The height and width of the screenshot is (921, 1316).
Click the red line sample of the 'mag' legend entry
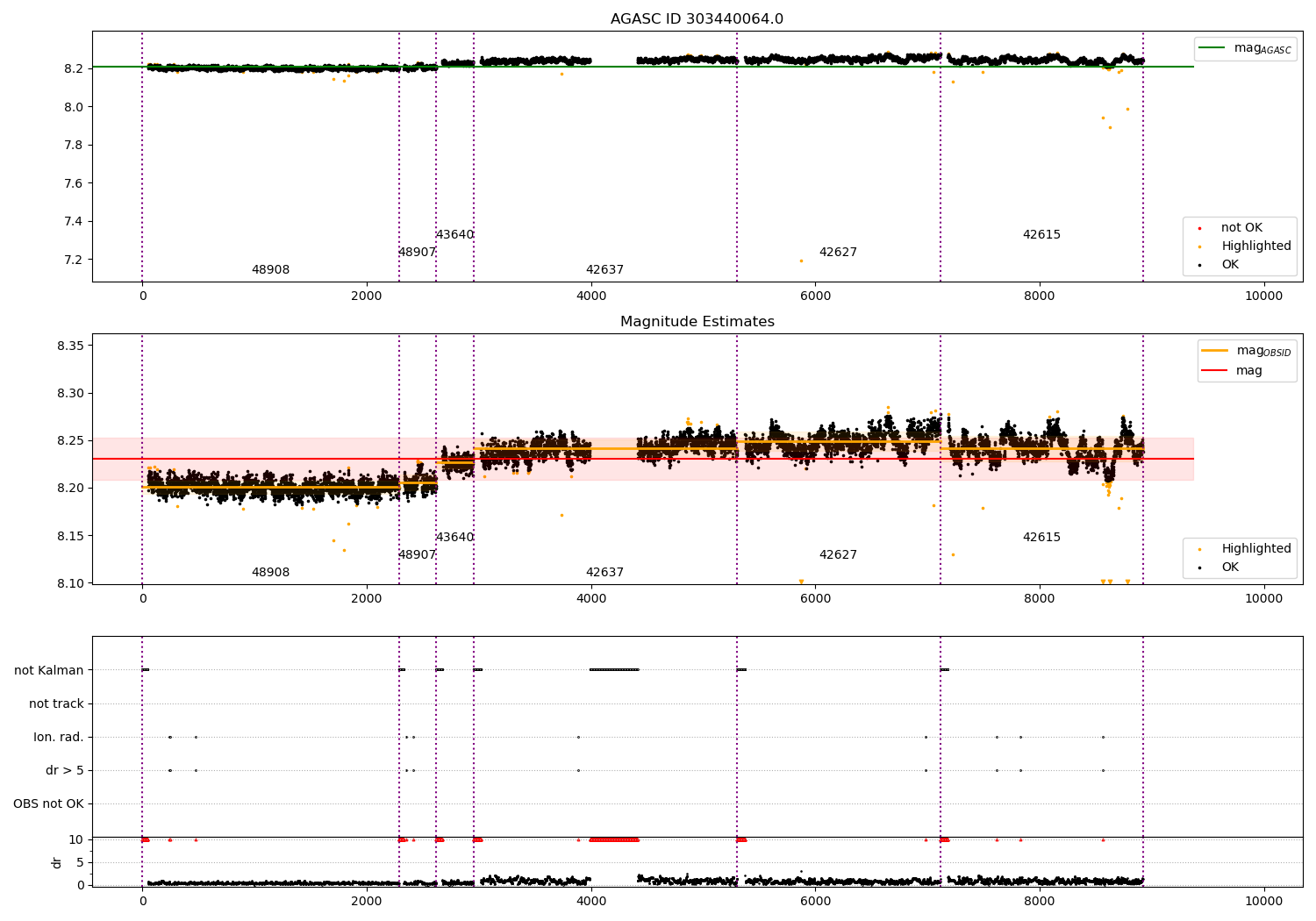(x=1215, y=371)
